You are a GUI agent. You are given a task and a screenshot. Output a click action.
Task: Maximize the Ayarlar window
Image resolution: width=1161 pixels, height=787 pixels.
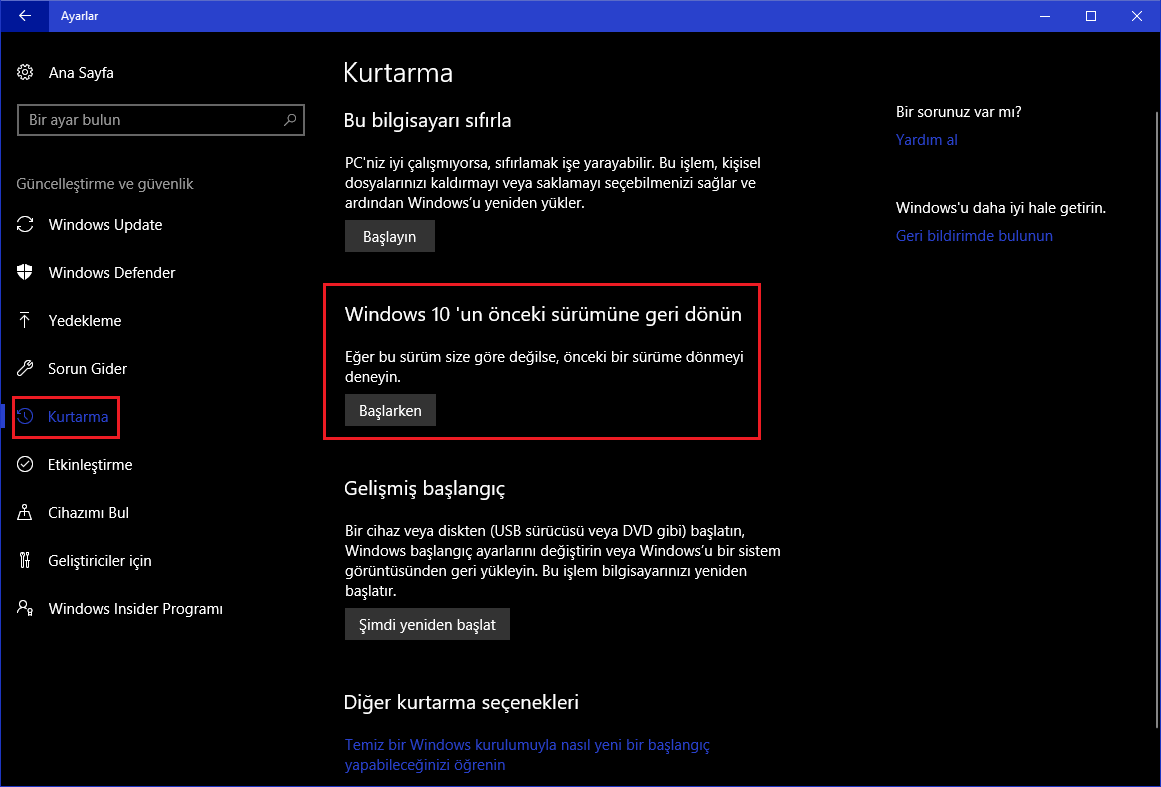[x=1091, y=16]
